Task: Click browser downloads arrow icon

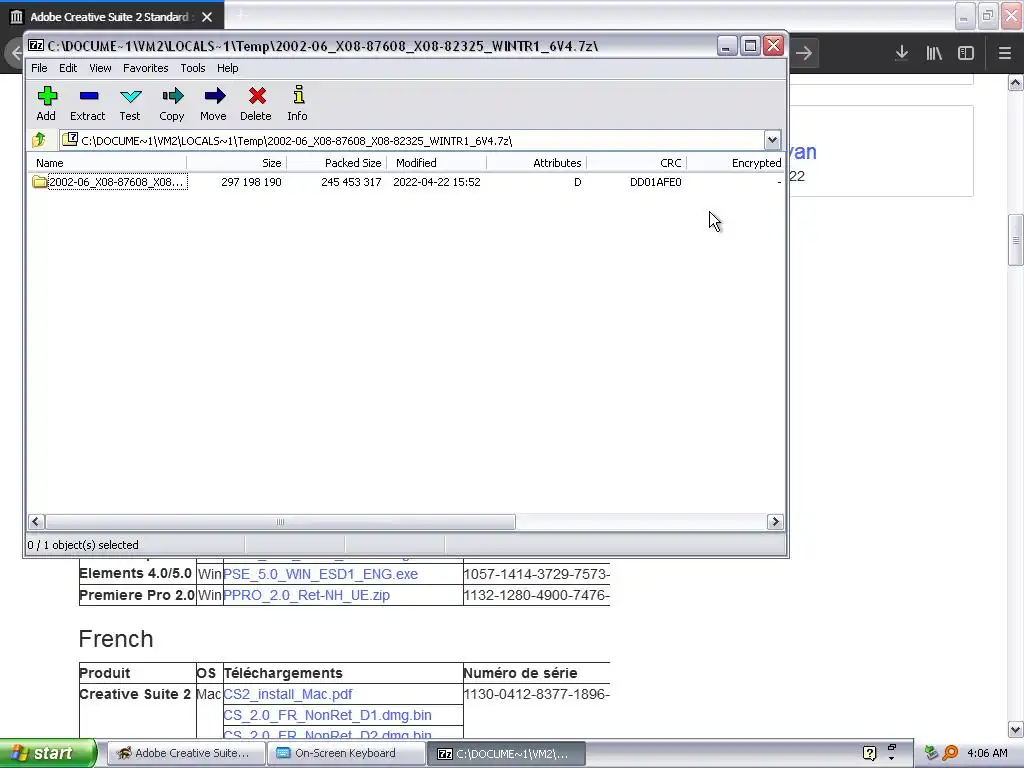Action: click(x=901, y=53)
